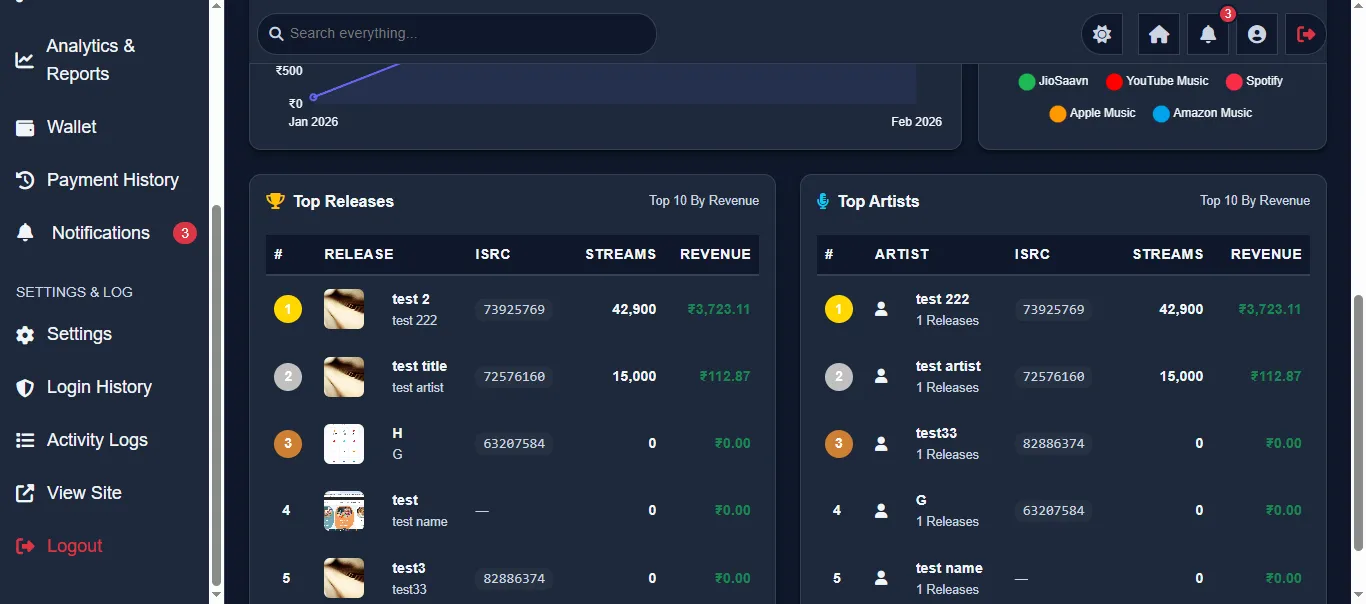
Task: Click ISRC 63207584 in Top Releases
Action: click(514, 443)
